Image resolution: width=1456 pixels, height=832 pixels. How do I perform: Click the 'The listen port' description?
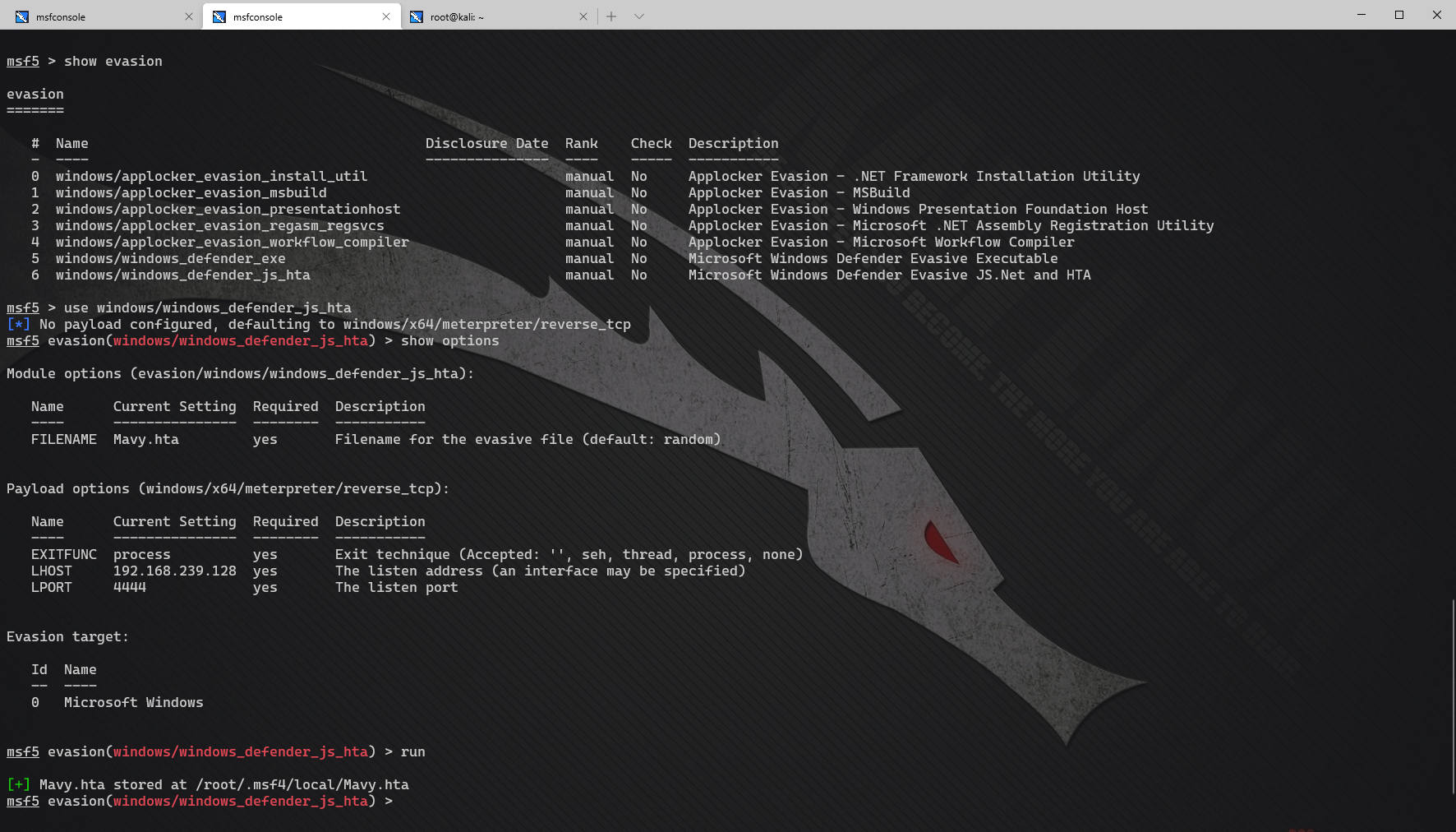pos(396,588)
